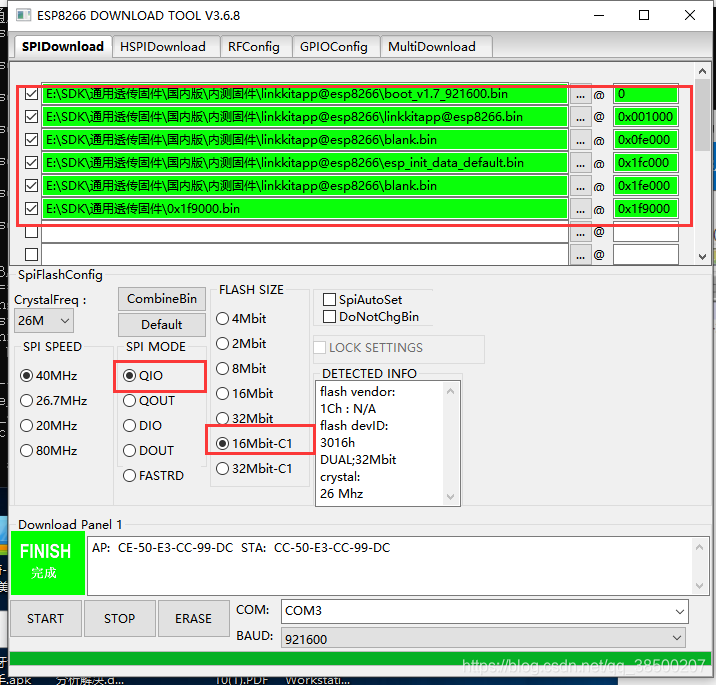Click the STOP button

[x=120, y=619]
